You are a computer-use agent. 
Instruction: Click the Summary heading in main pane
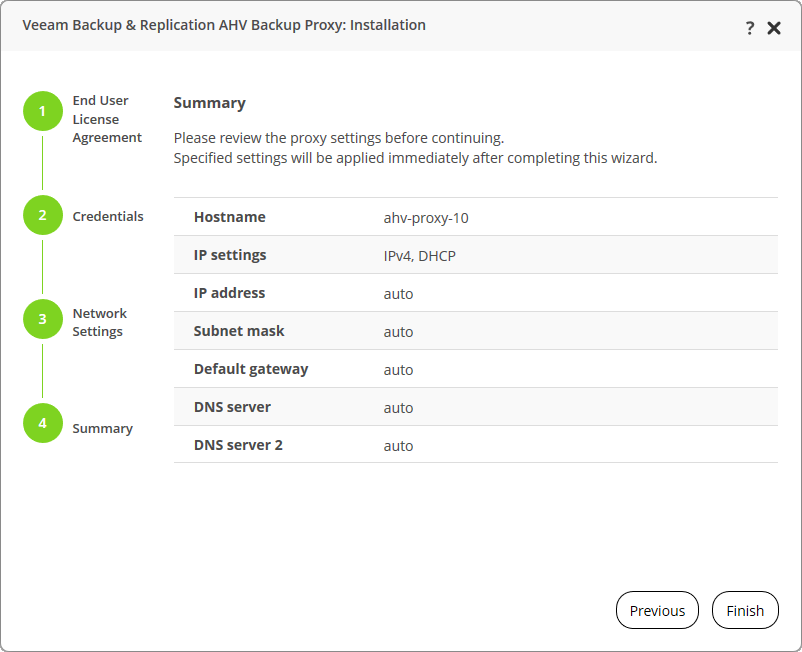[x=210, y=103]
